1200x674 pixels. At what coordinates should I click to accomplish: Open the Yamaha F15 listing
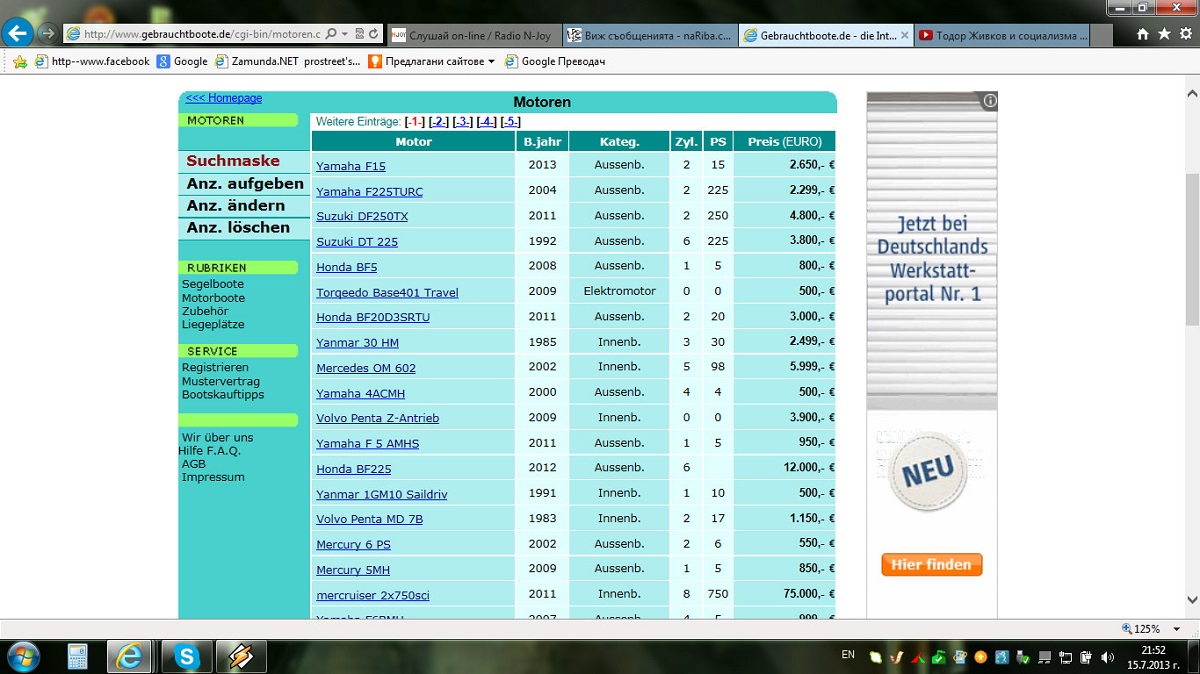pyautogui.click(x=351, y=166)
